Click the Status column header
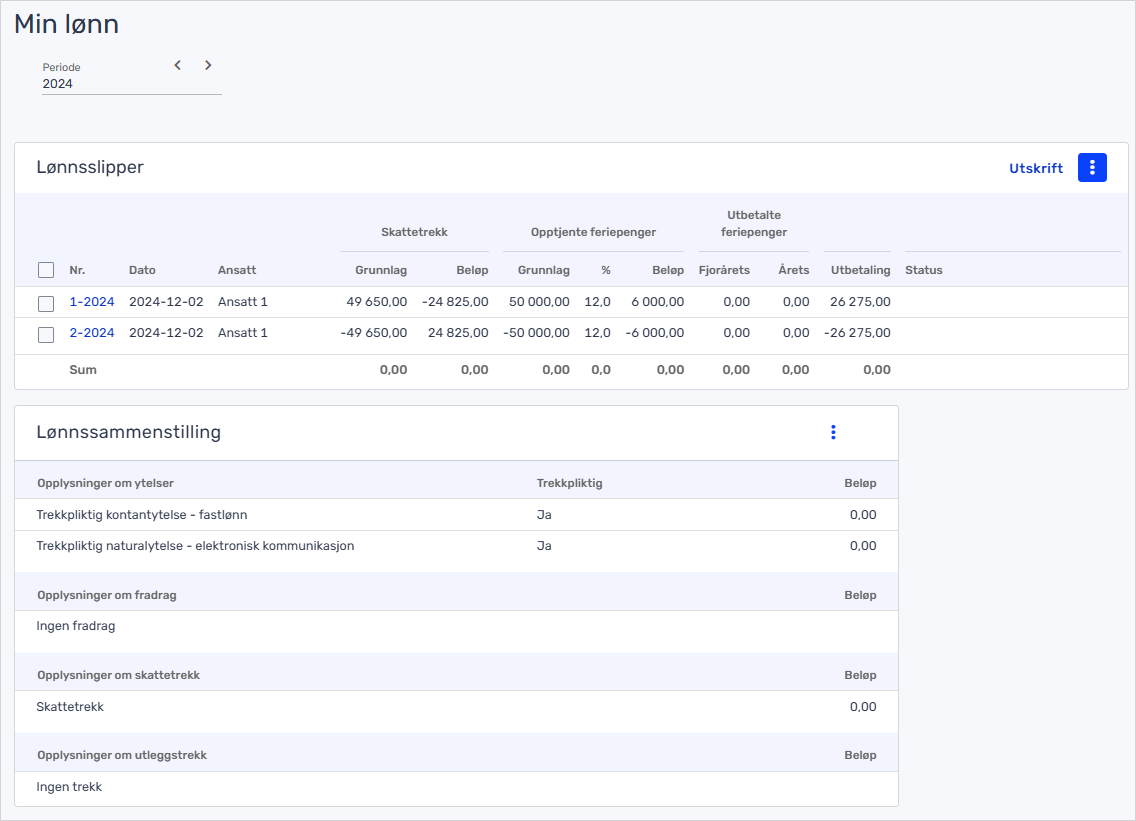The image size is (1136, 821). pyautogui.click(x=924, y=270)
